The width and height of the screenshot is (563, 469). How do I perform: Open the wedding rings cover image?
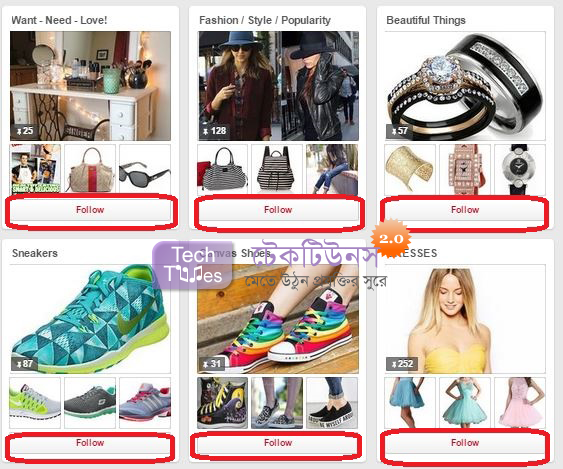(x=465, y=86)
